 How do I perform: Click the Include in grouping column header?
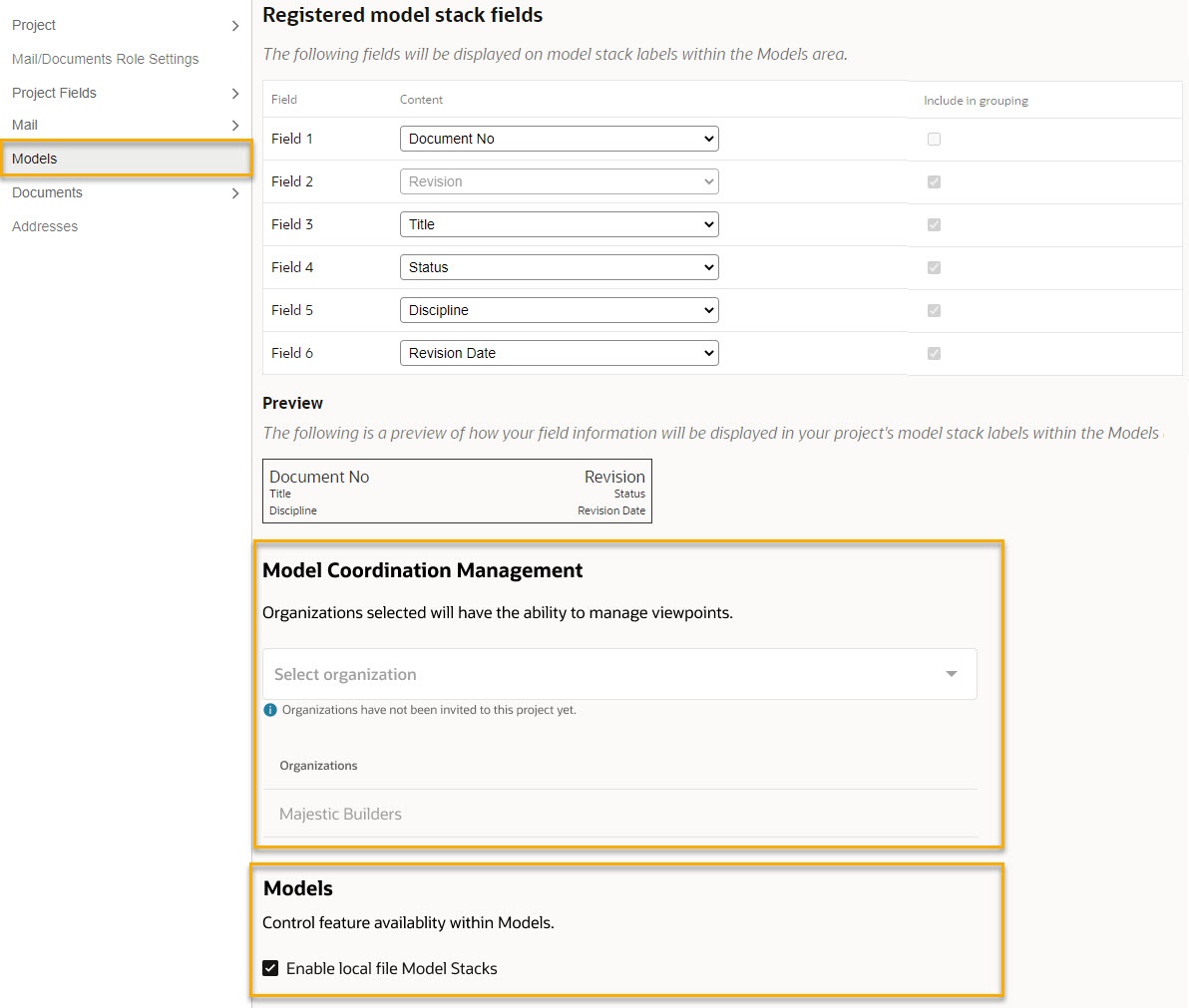pyautogui.click(x=976, y=101)
